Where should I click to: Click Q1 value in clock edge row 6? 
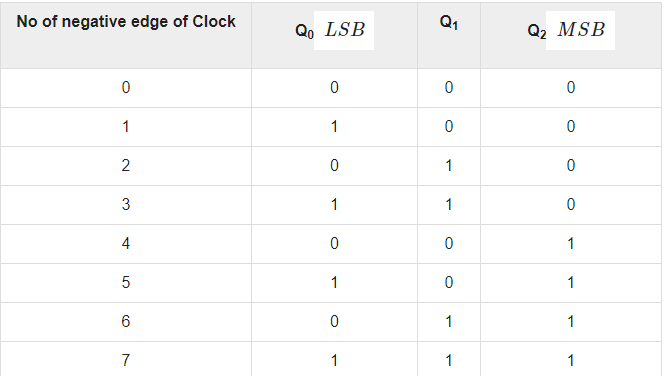click(449, 321)
